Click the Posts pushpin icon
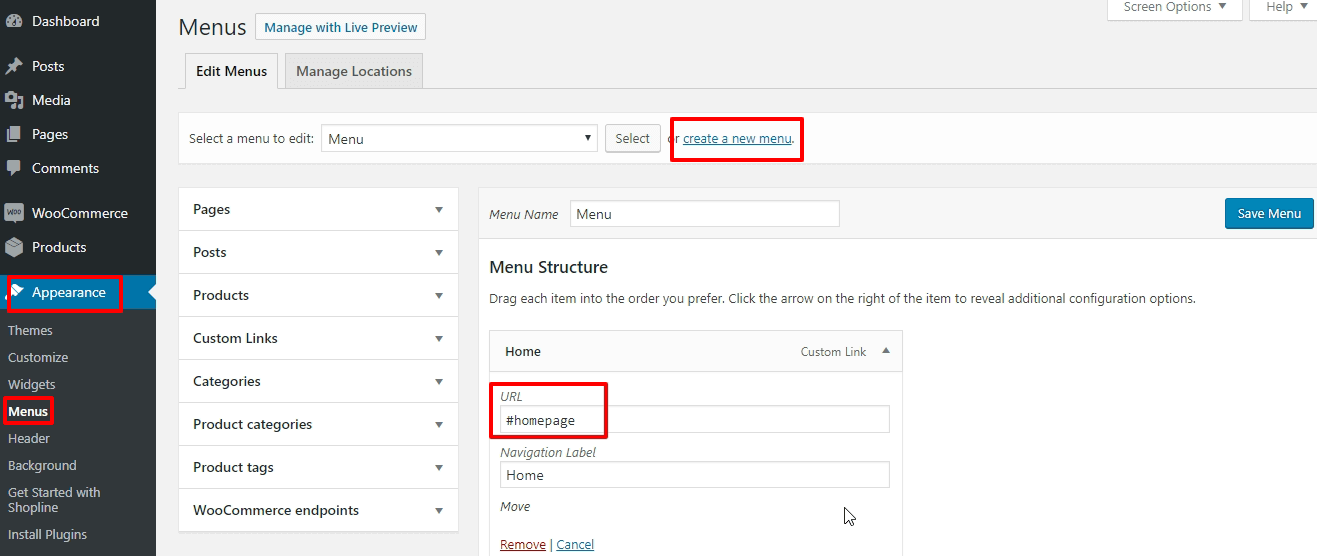 [x=14, y=66]
